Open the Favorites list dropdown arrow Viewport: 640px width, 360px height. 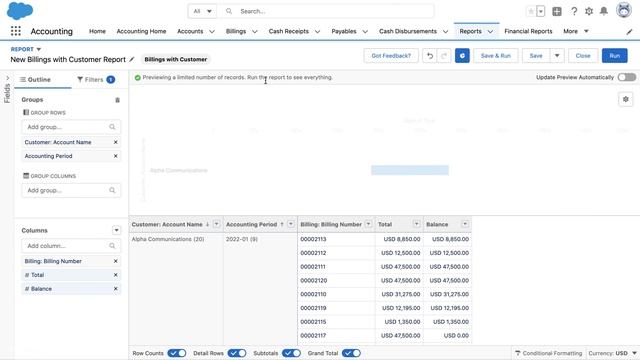pyautogui.click(x=541, y=11)
